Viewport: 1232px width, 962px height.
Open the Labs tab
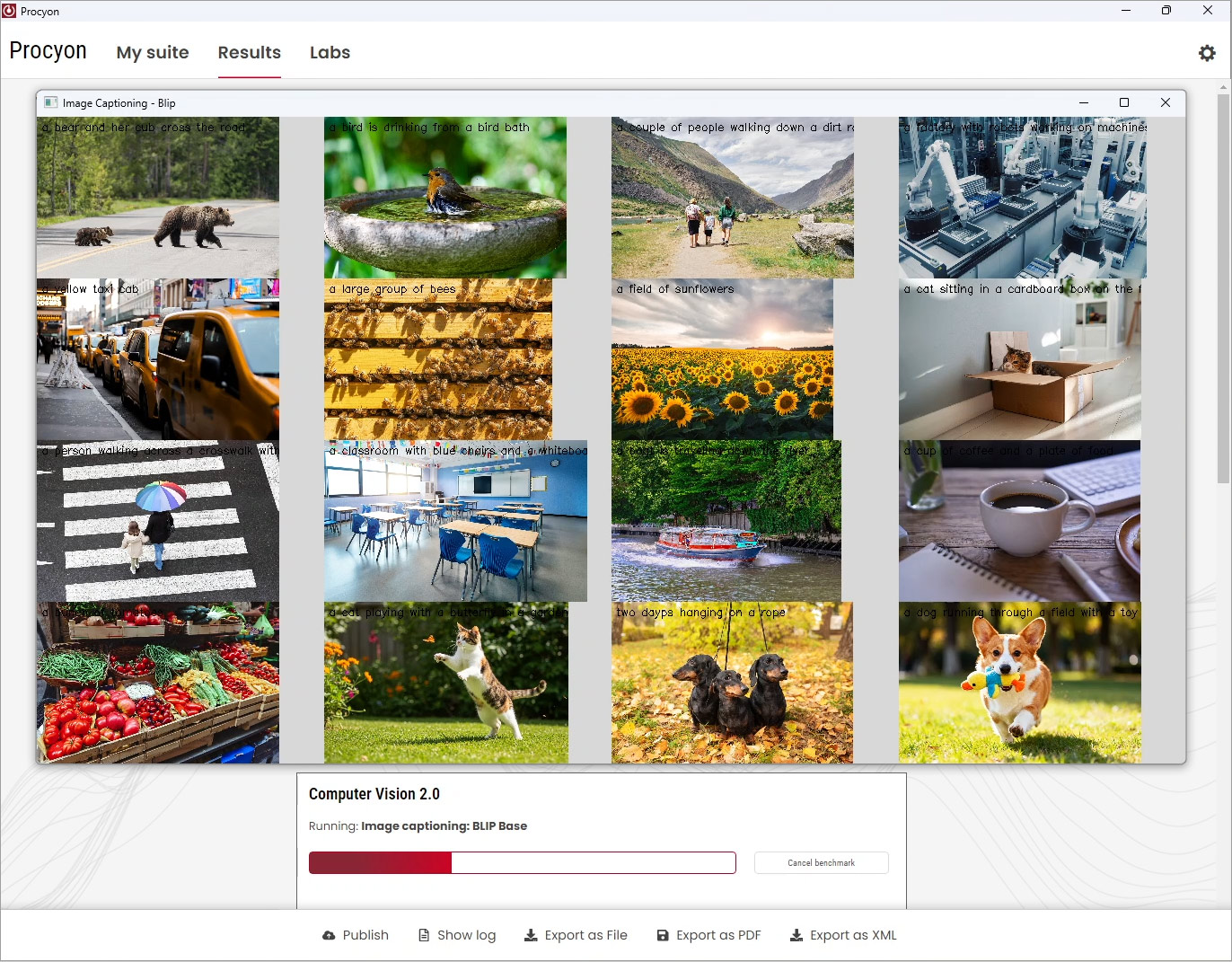tap(330, 52)
